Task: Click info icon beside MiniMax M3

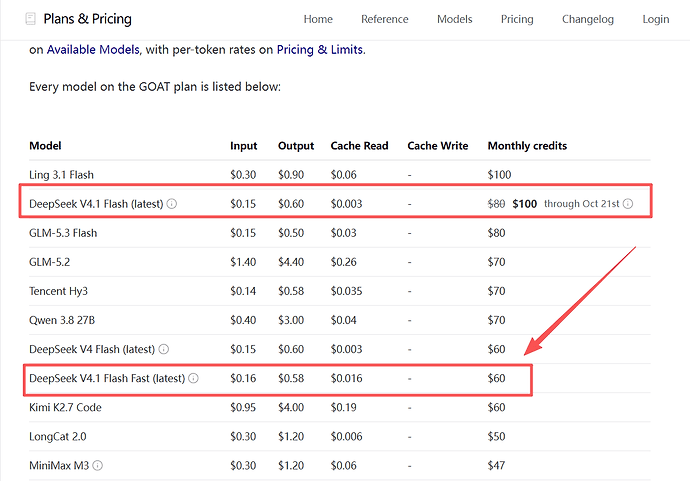Action: [98, 465]
